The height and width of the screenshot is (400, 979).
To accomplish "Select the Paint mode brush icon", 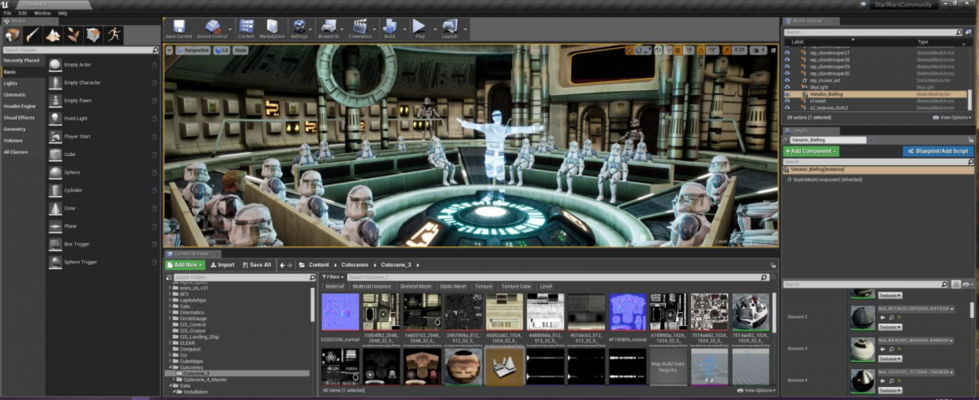I will 32,35.
